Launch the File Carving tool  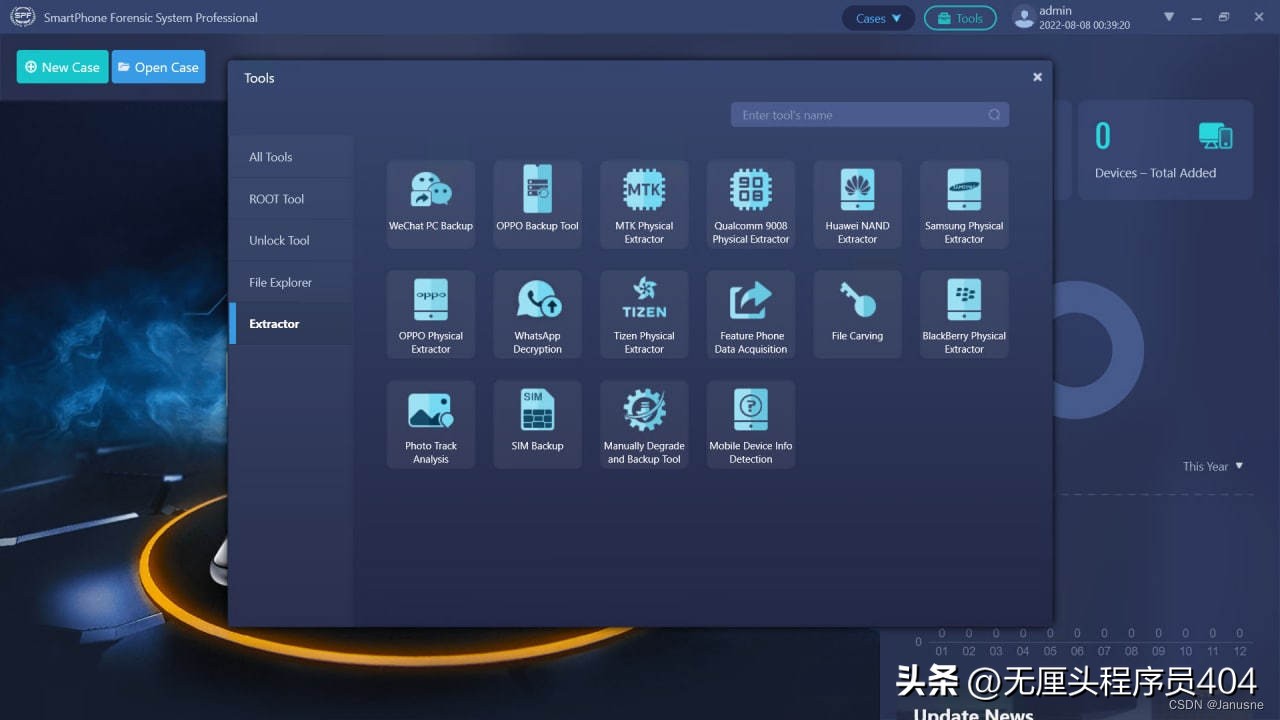click(x=857, y=313)
